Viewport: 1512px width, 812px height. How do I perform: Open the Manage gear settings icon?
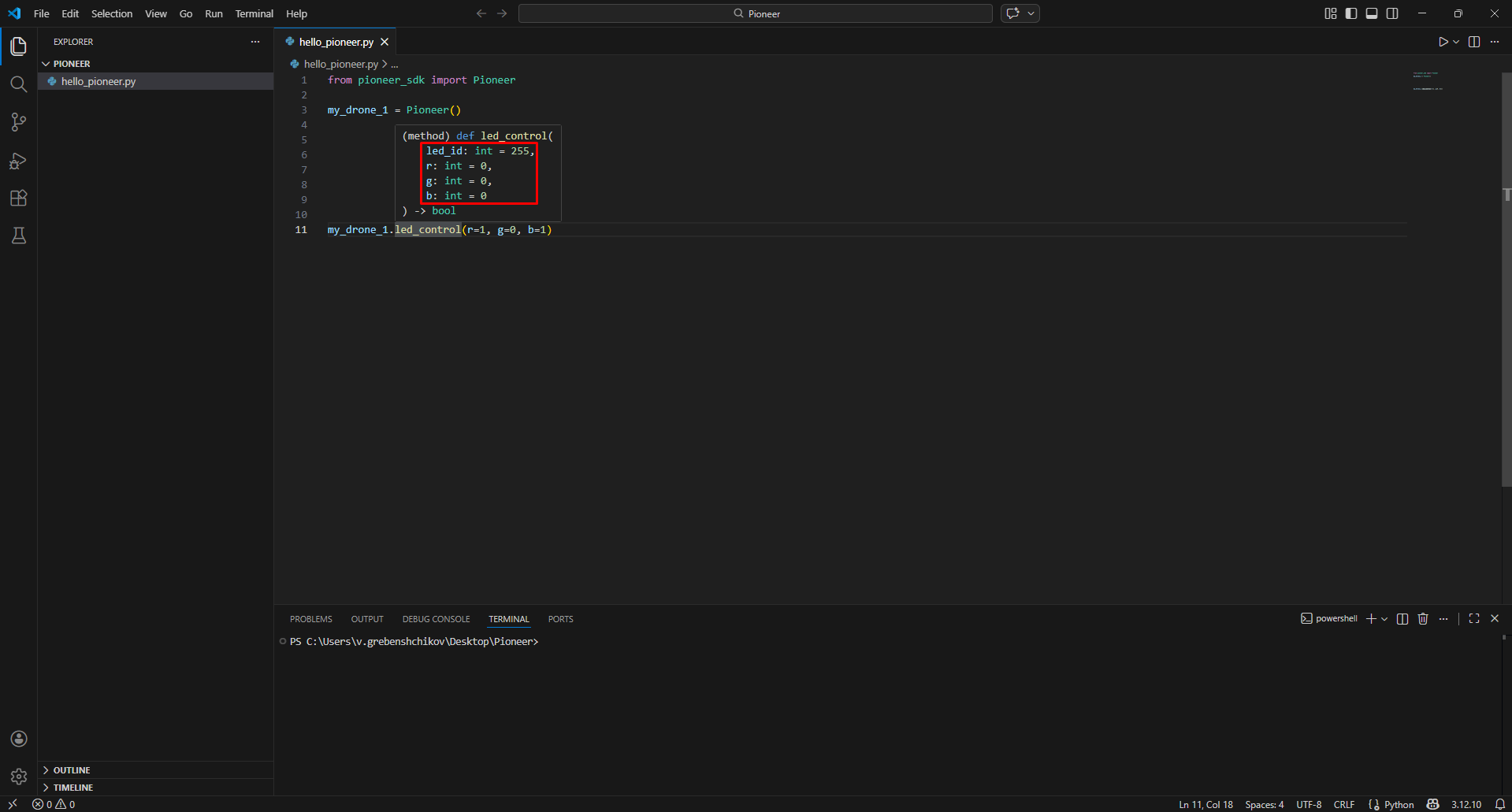[19, 777]
